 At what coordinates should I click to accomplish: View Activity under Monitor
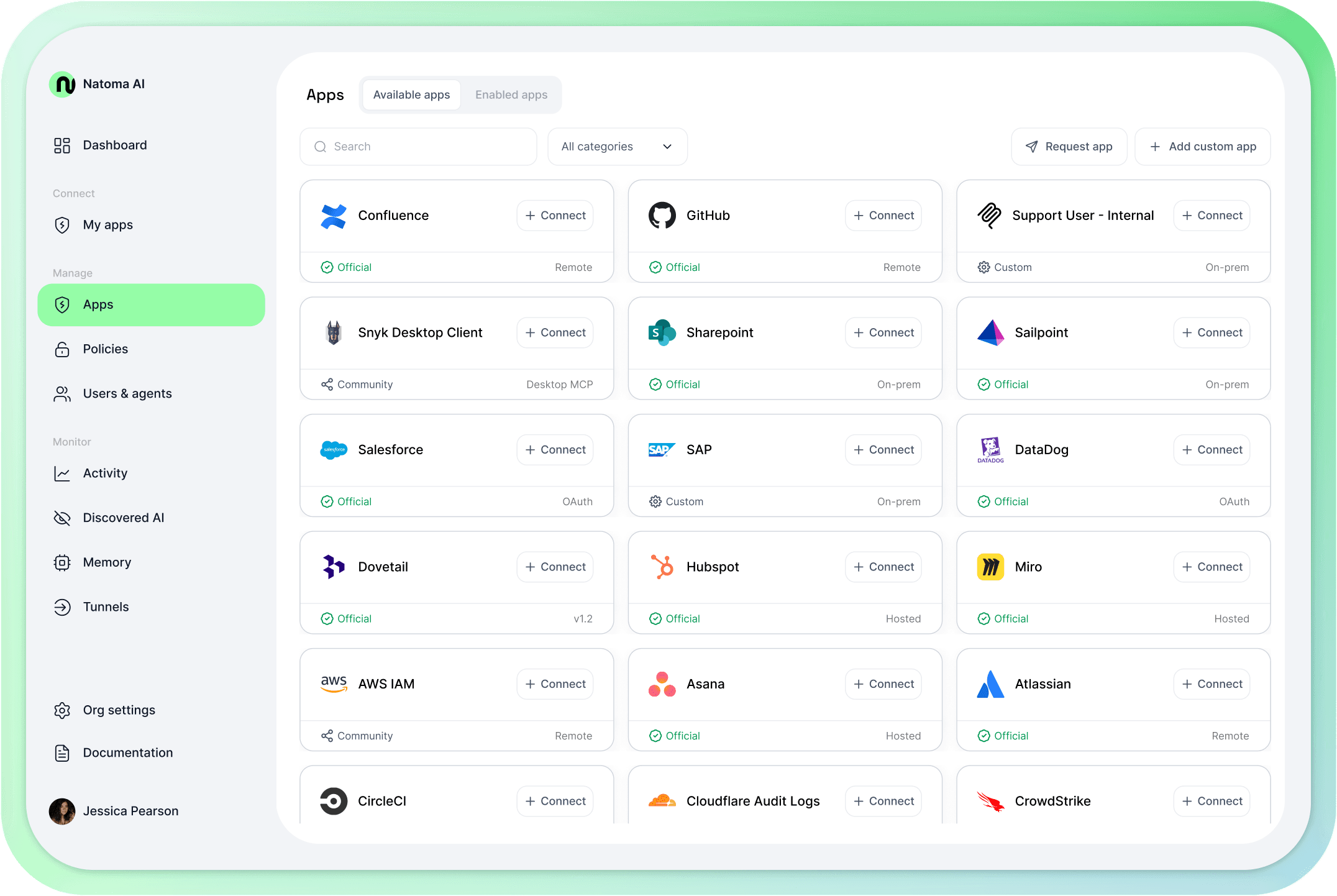pyautogui.click(x=105, y=473)
